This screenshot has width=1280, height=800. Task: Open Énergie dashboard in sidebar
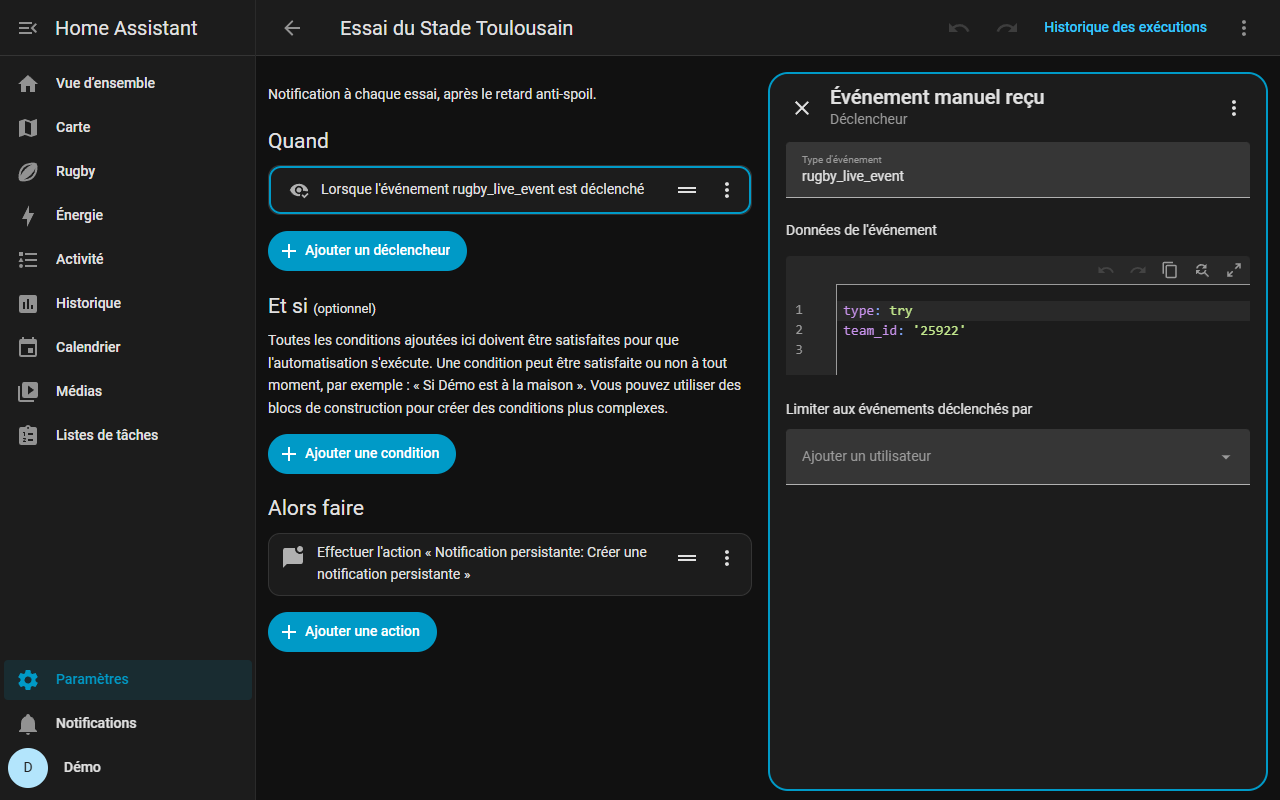point(128,215)
